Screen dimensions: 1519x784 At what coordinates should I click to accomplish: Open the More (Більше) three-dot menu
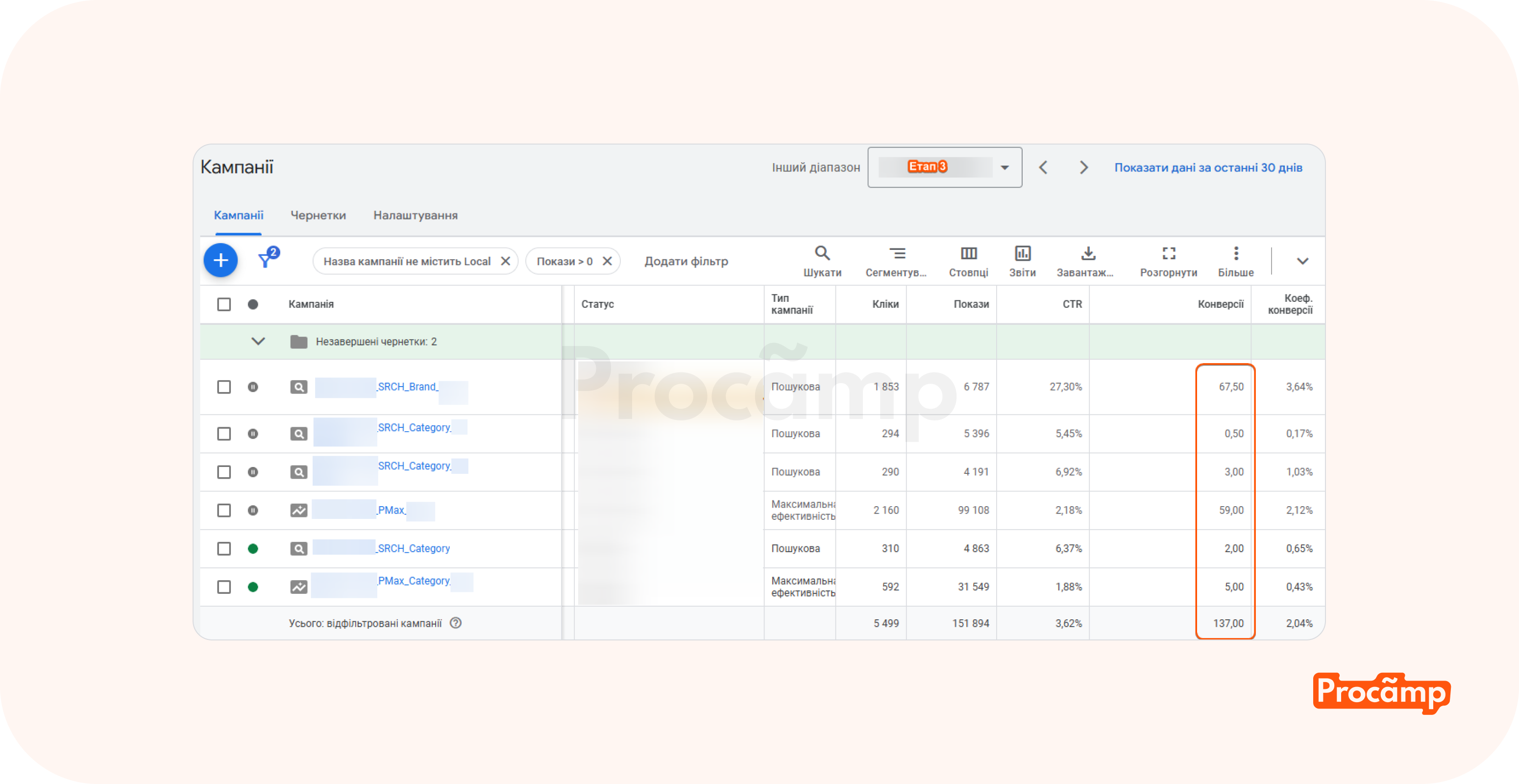point(1236,254)
